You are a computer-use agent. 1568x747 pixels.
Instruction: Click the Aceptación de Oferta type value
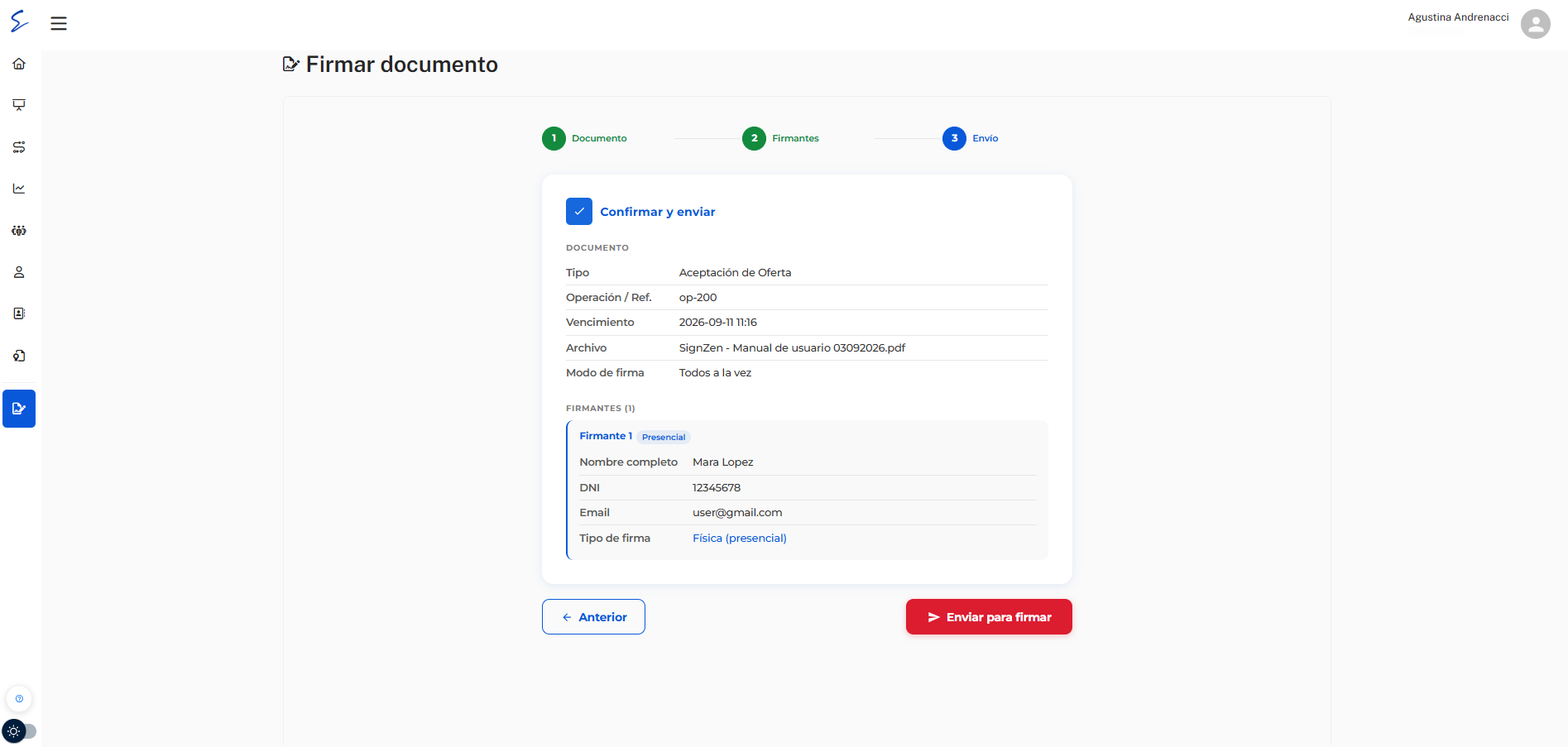[735, 272]
